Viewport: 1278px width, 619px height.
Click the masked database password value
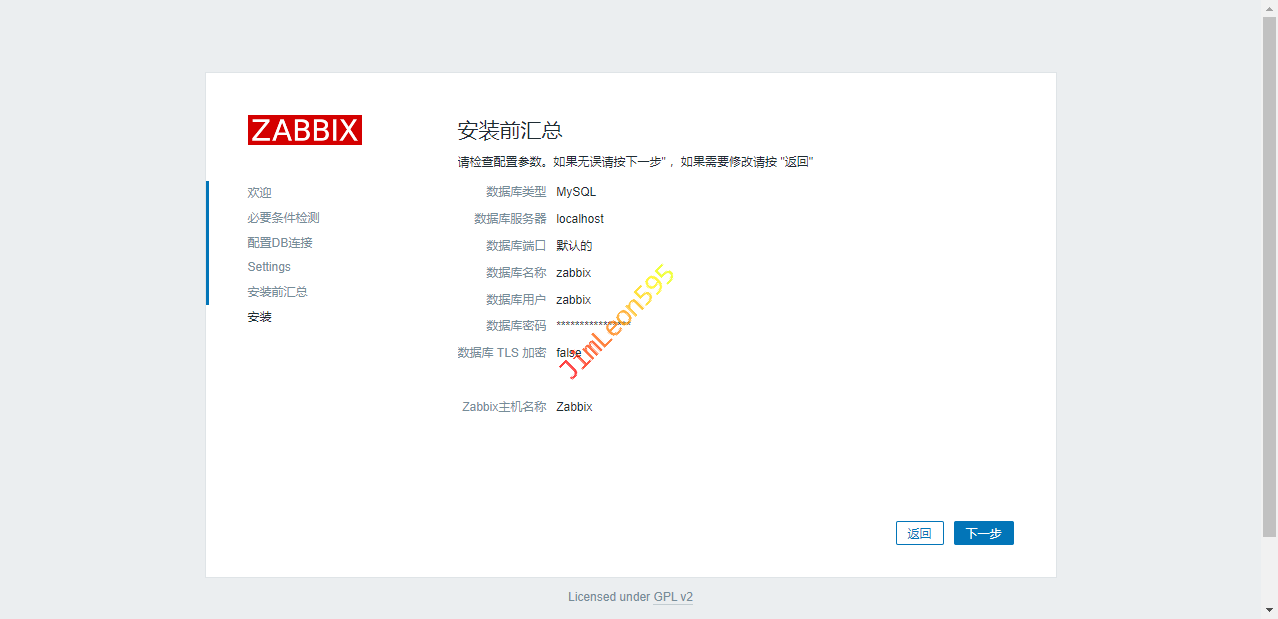[x=593, y=326]
